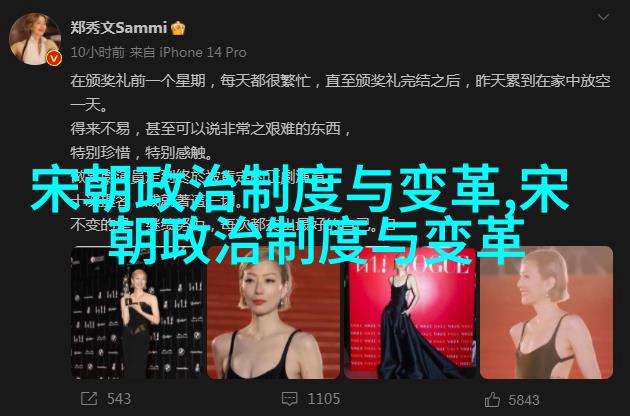
Task: Open first photo holding award trophy
Action: click(137, 313)
